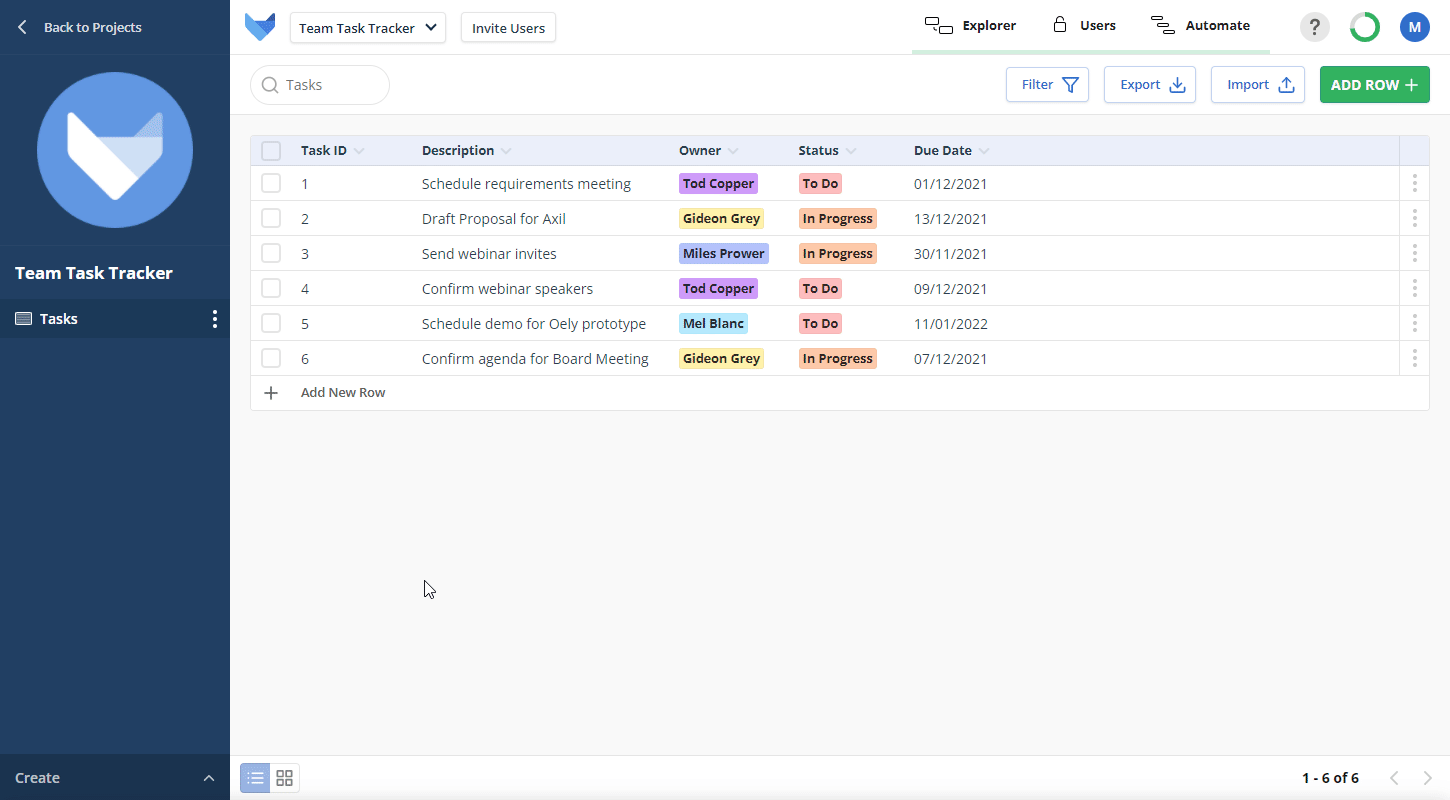Open the user avatar M icon
1450x800 pixels.
click(1414, 27)
